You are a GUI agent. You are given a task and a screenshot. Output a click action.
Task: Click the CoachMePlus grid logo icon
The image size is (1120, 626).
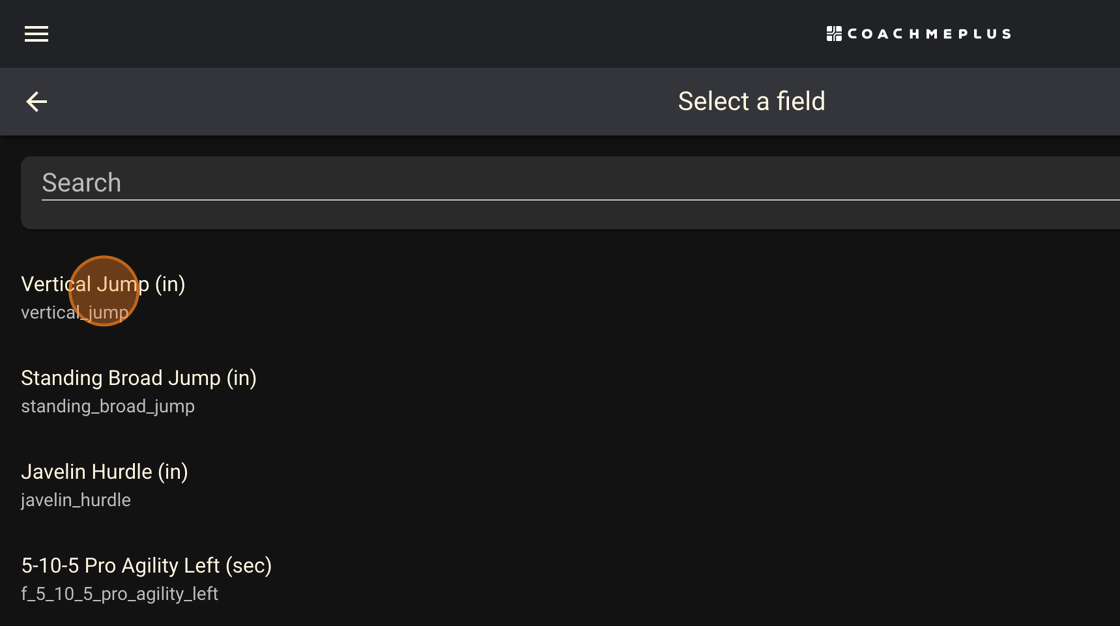834,34
